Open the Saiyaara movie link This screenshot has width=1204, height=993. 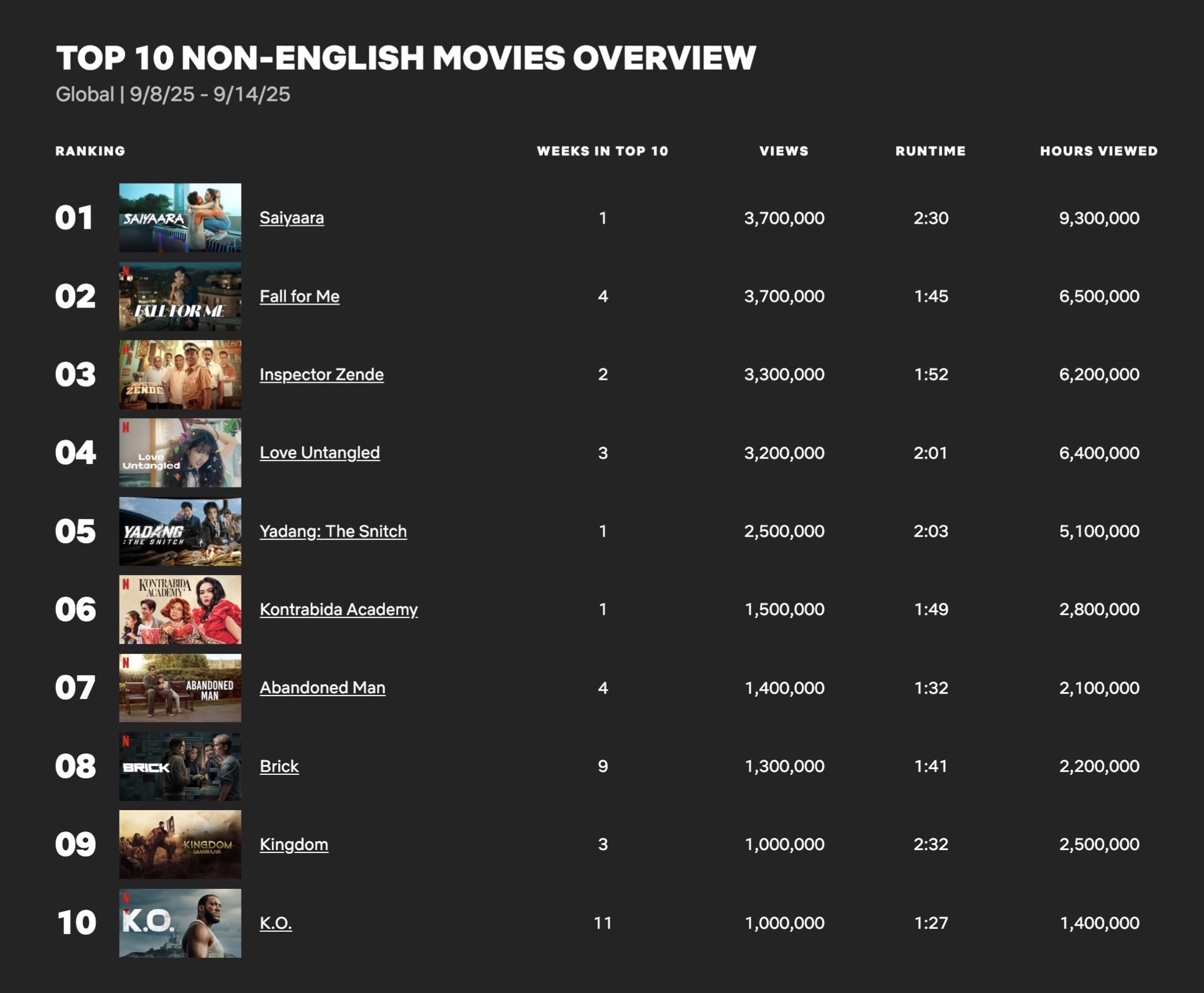point(292,218)
